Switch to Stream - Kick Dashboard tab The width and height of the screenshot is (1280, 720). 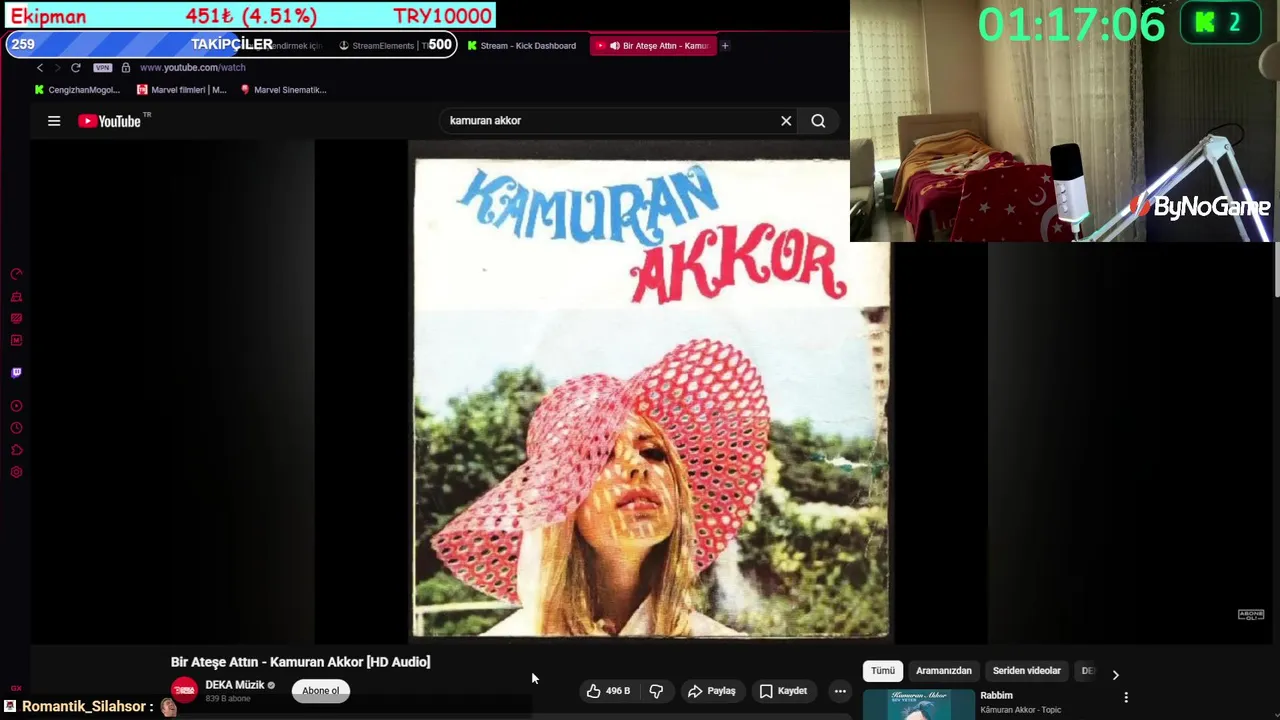point(522,45)
